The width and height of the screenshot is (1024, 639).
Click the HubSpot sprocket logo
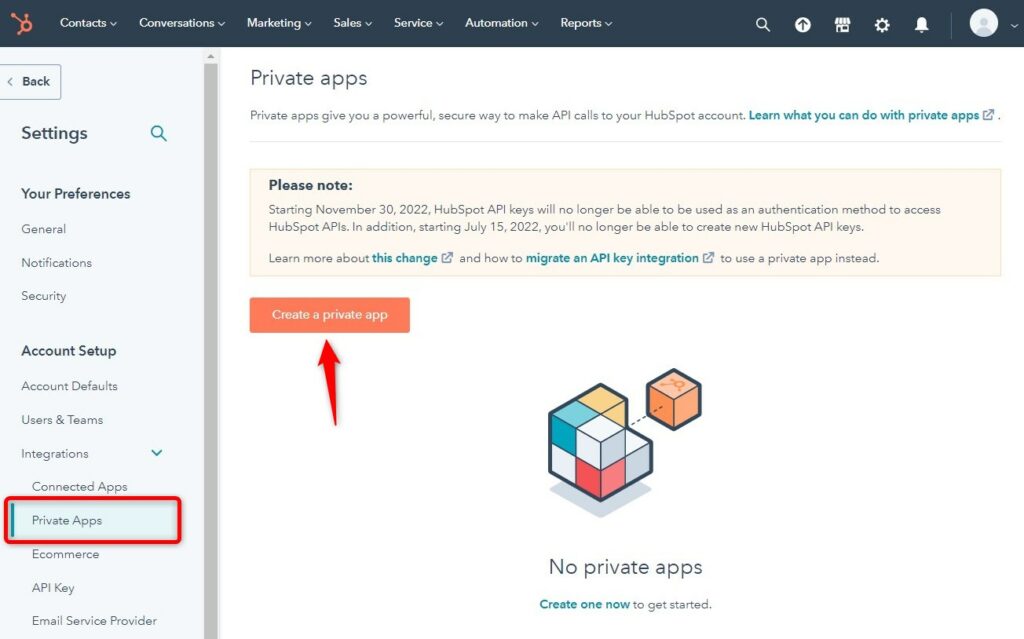22,24
